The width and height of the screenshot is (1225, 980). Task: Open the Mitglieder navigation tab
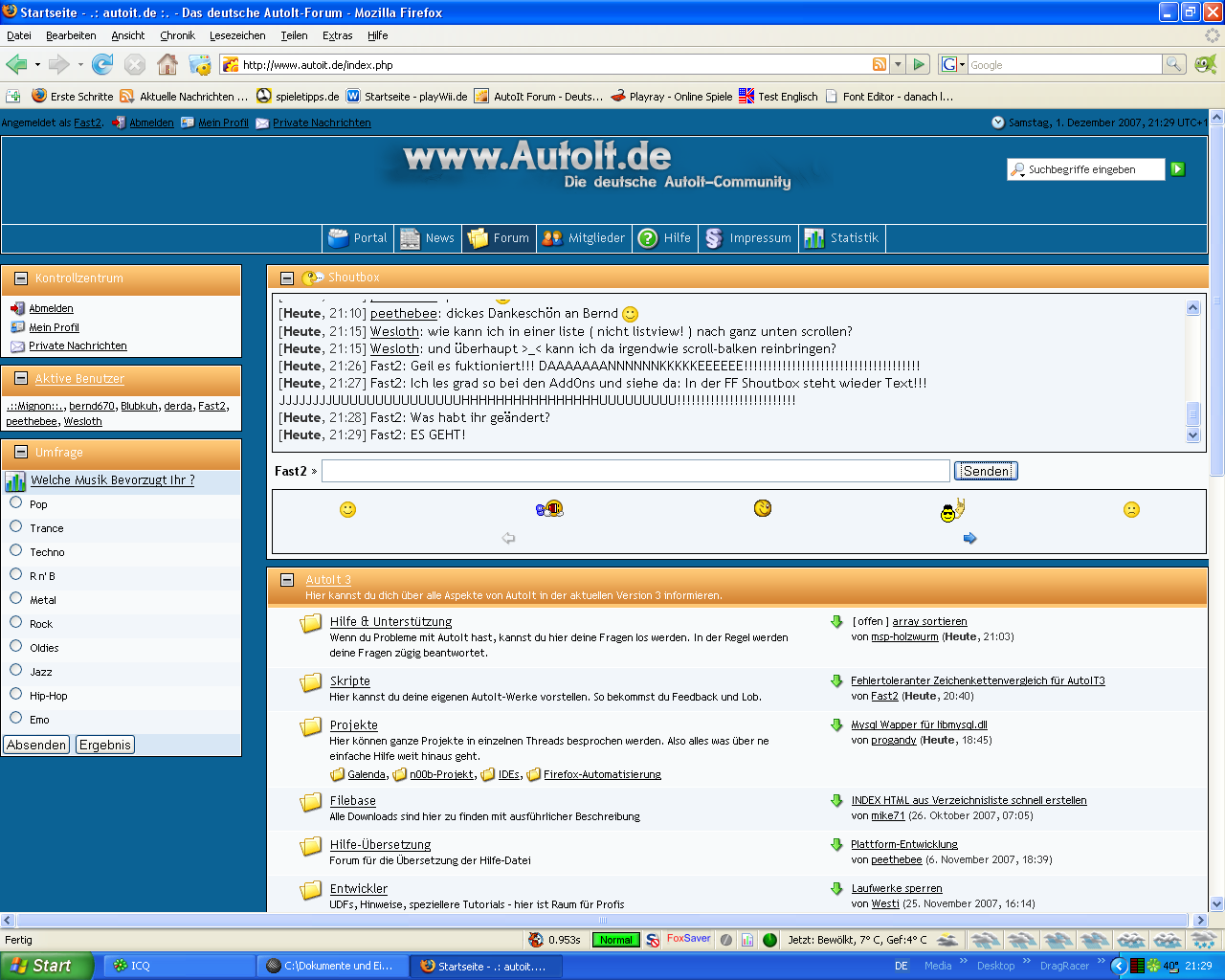pos(584,238)
